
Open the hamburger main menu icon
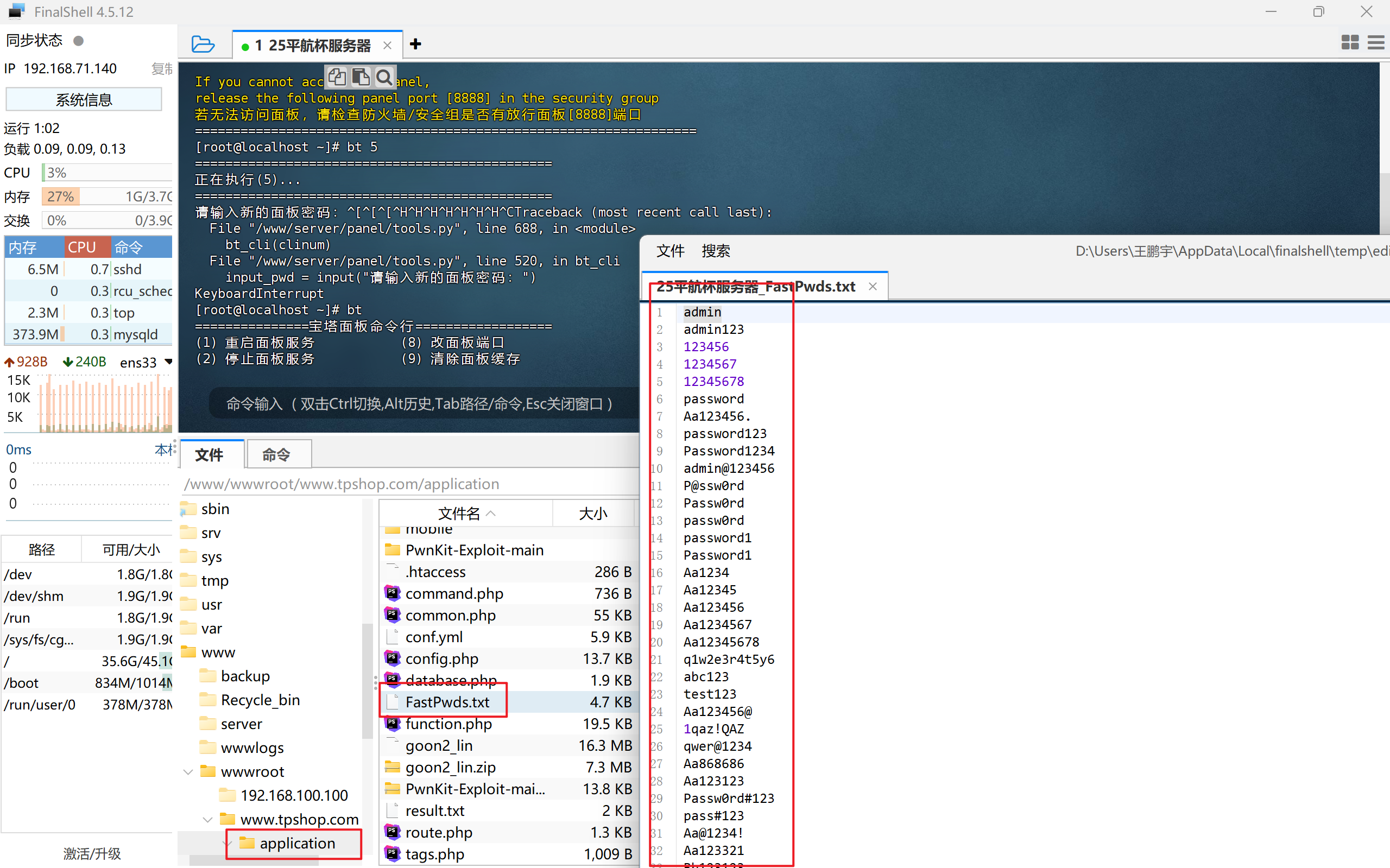(x=1376, y=42)
